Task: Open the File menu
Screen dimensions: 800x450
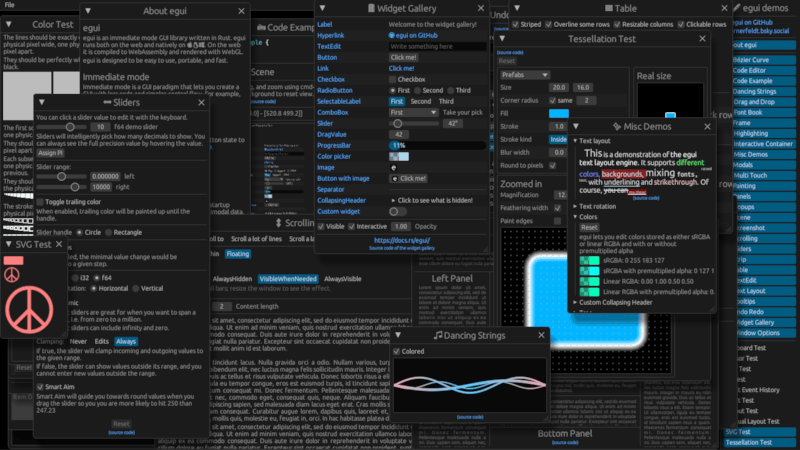Action: (x=9, y=6)
